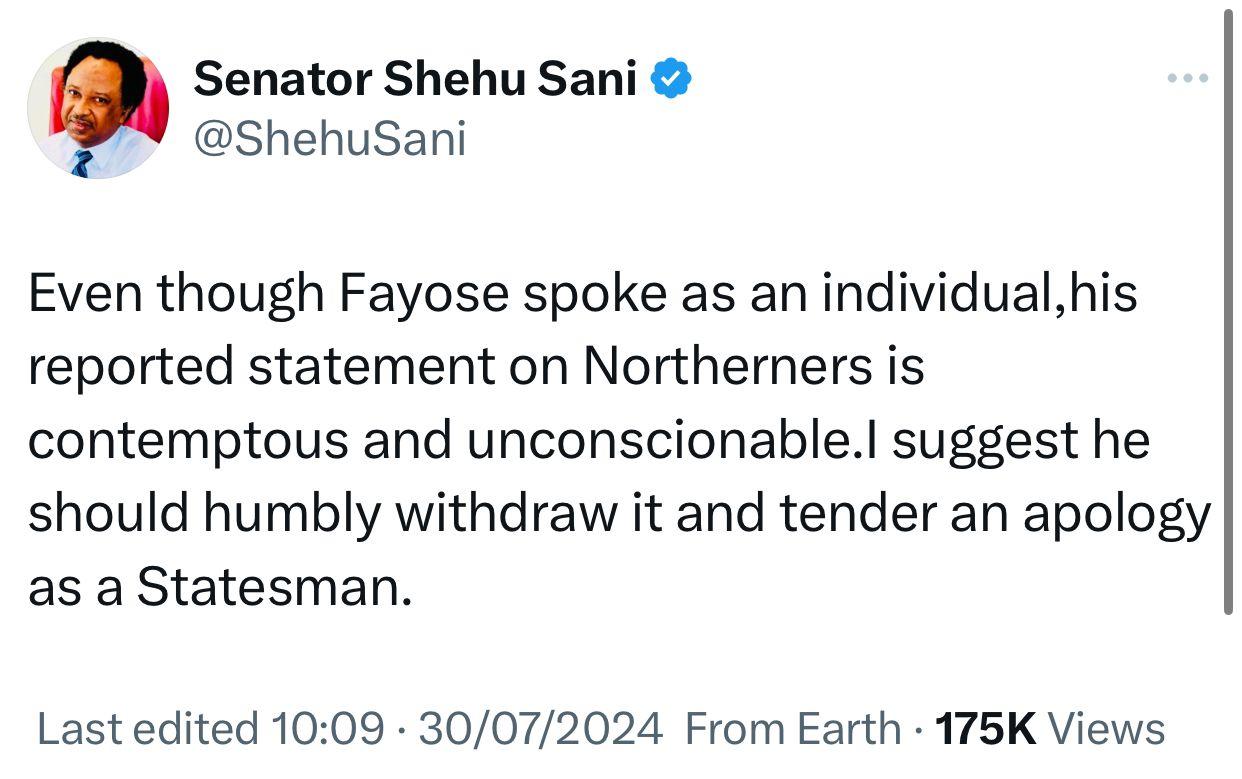Click the display name Senator Shehu Sani
The height and width of the screenshot is (779, 1242).
pos(415,78)
